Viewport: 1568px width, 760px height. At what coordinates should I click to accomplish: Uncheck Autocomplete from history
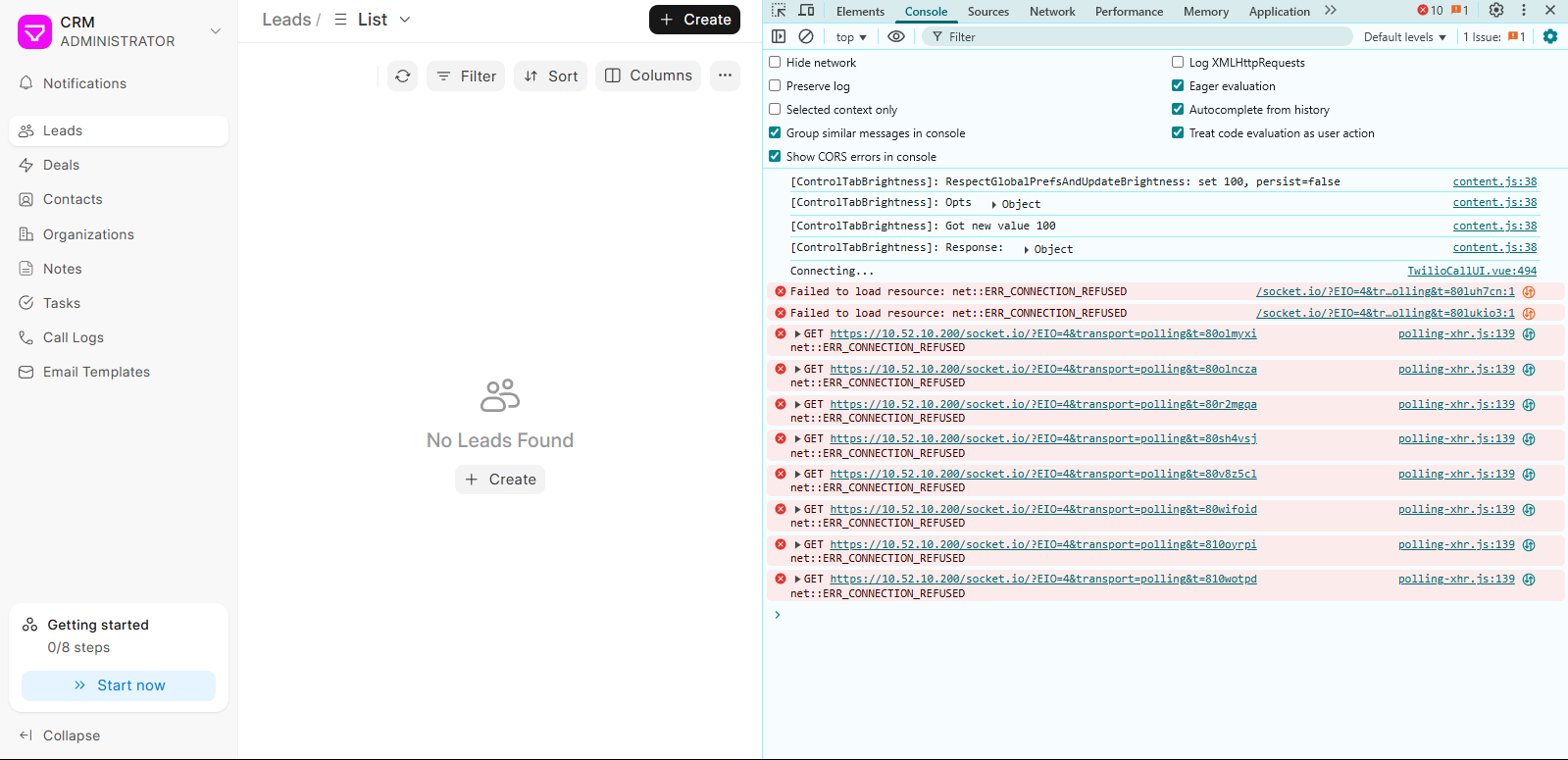1178,109
